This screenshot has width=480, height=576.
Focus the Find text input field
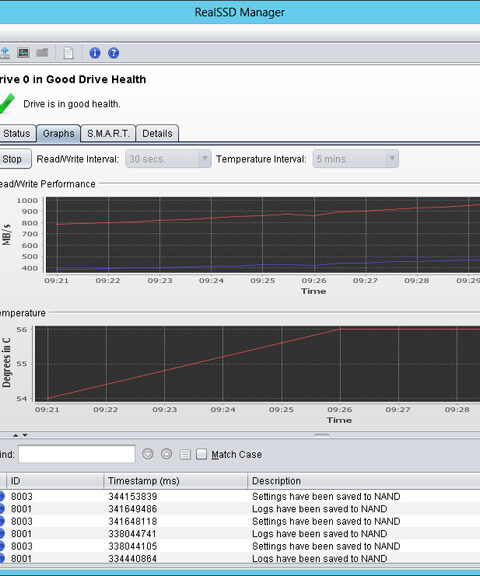tap(77, 454)
